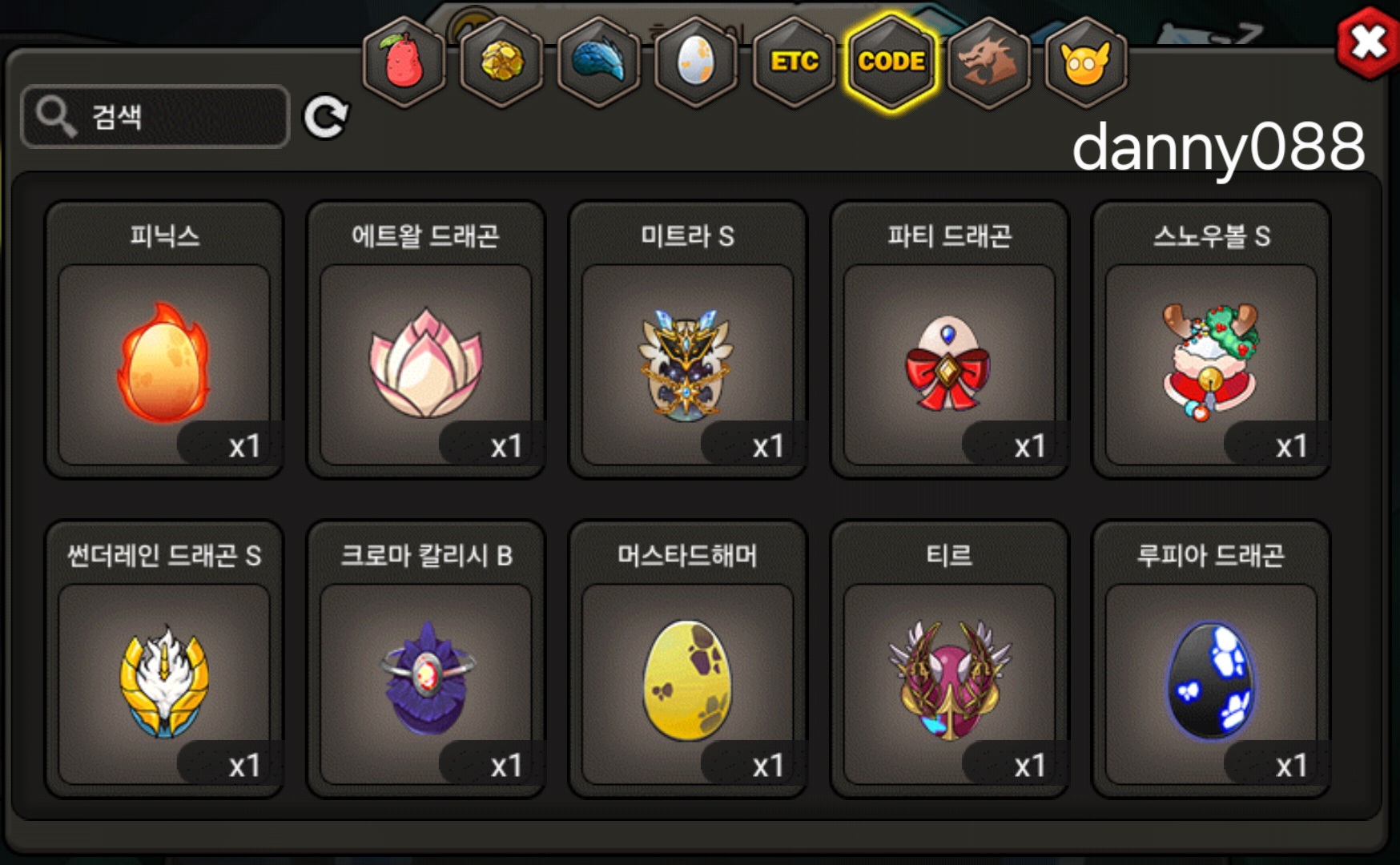Screen dimensions: 1400x865
Task: Select the 썬더레인 드래곤 S egg
Action: (164, 659)
